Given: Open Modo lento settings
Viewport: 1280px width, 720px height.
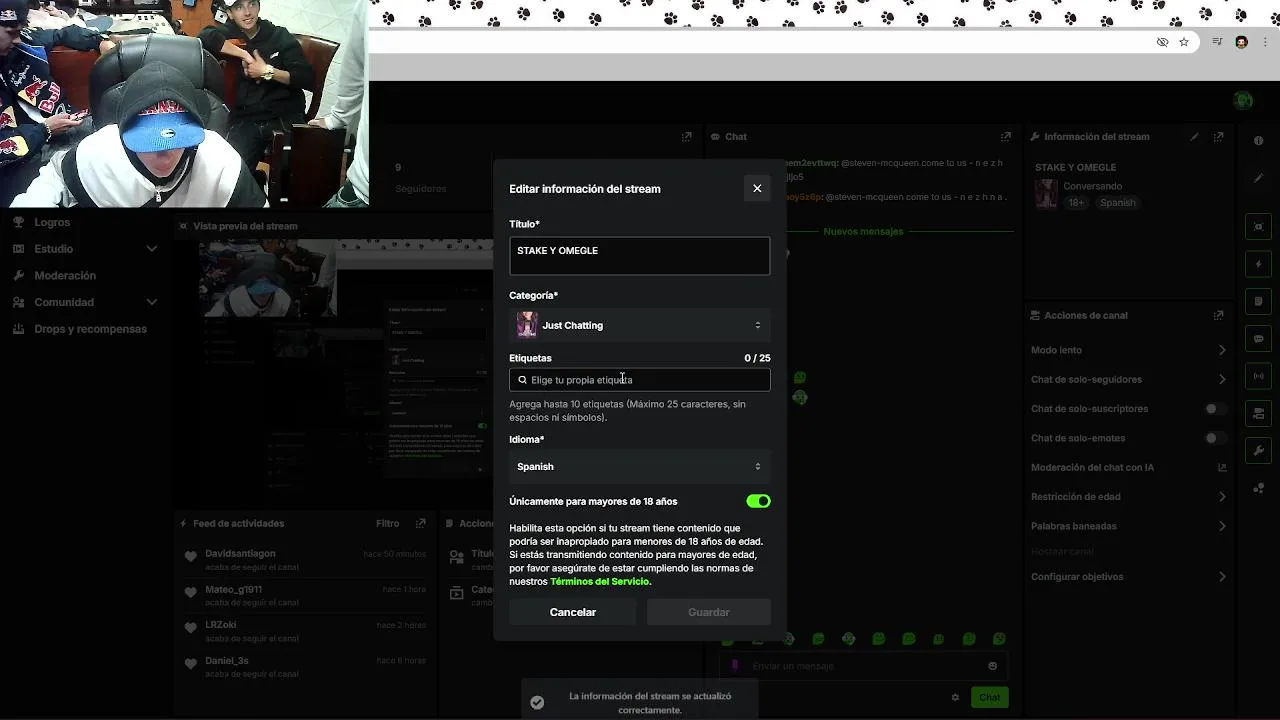Looking at the screenshot, I should pos(1128,350).
